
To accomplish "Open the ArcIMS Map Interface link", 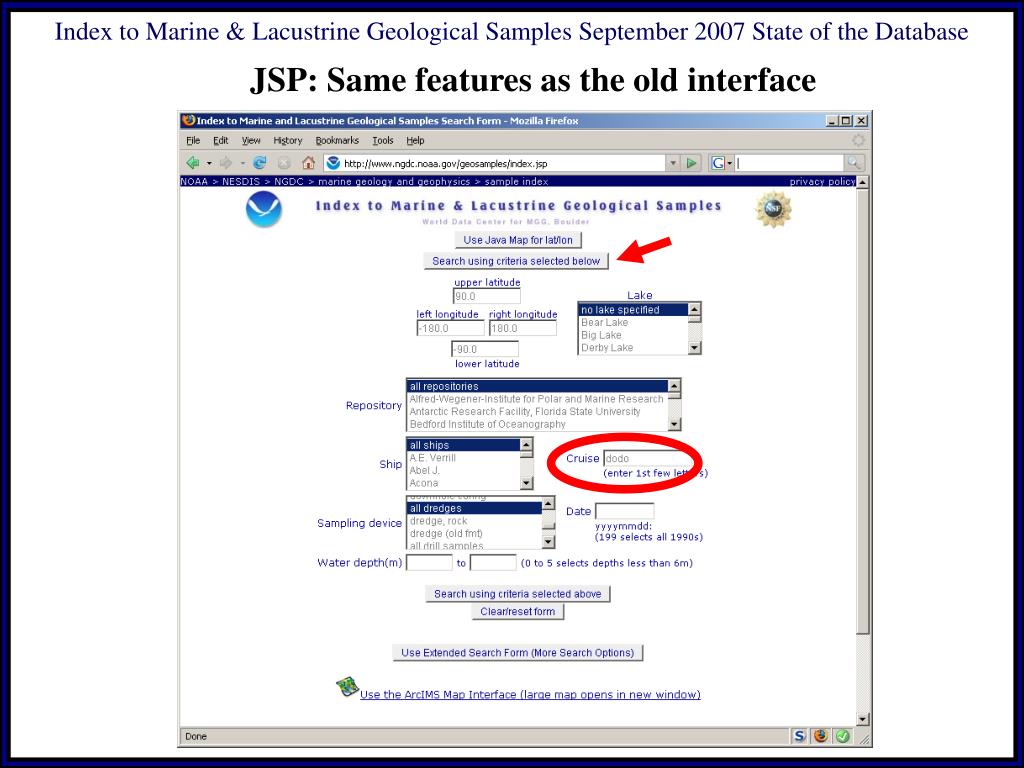I will [530, 694].
